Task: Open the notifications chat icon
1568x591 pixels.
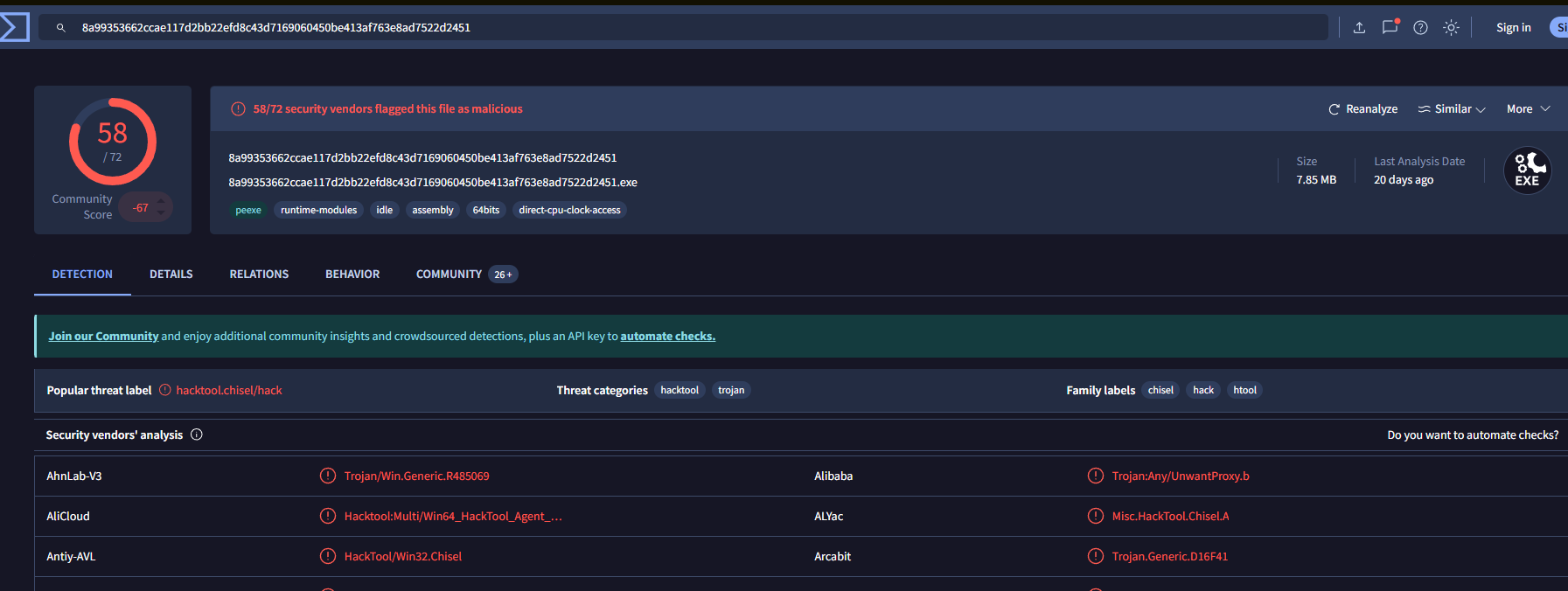Action: (1390, 27)
